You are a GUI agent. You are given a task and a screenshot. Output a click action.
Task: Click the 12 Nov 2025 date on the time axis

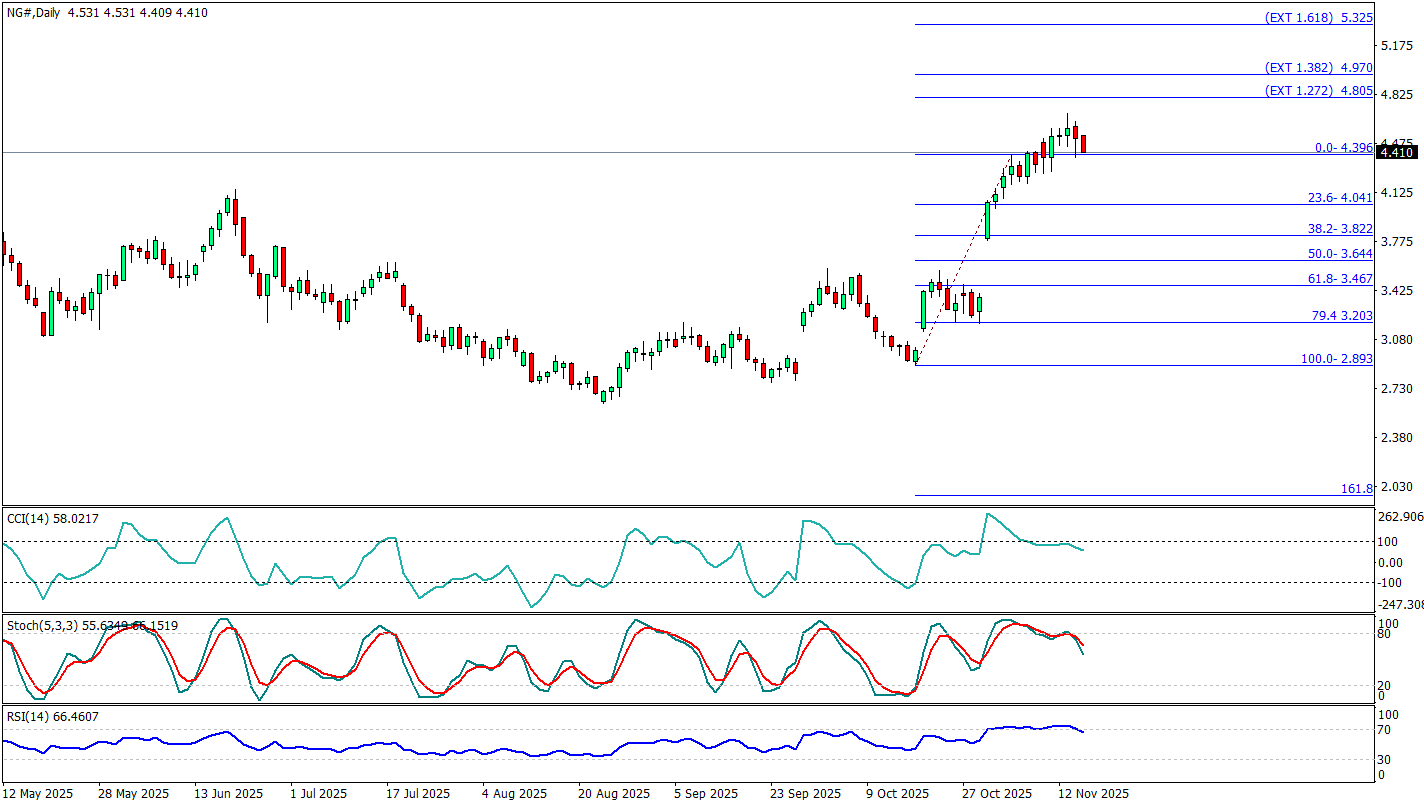[x=1094, y=794]
